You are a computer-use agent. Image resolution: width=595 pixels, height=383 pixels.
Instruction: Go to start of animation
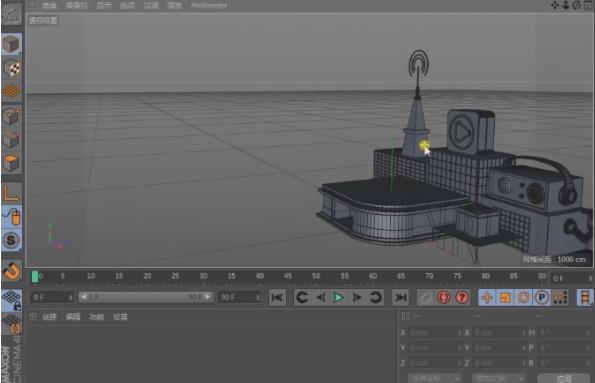[277, 297]
